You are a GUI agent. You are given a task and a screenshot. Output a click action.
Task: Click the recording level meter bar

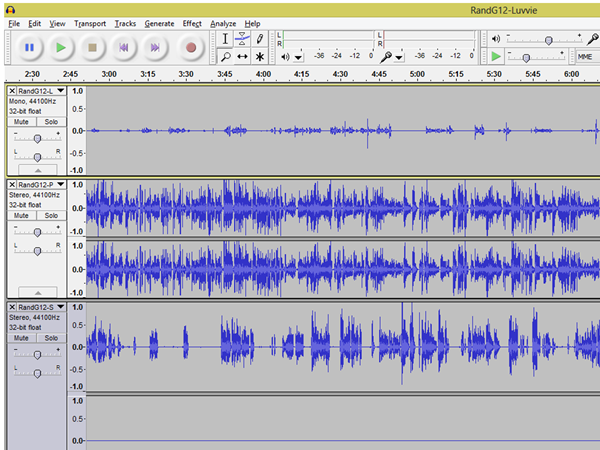[429, 39]
